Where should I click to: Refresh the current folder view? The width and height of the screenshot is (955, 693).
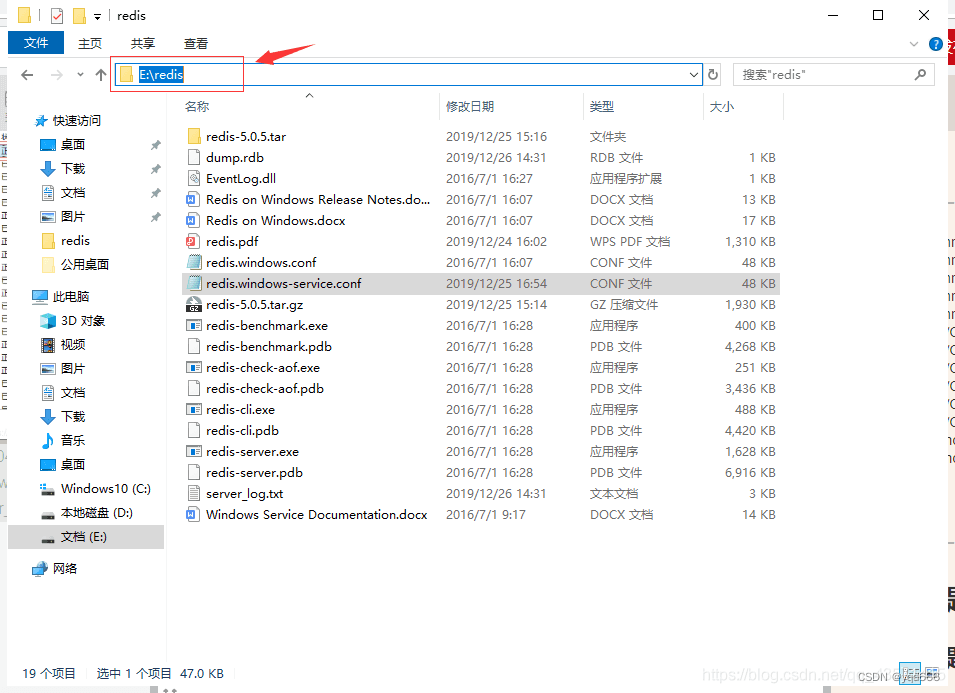713,75
